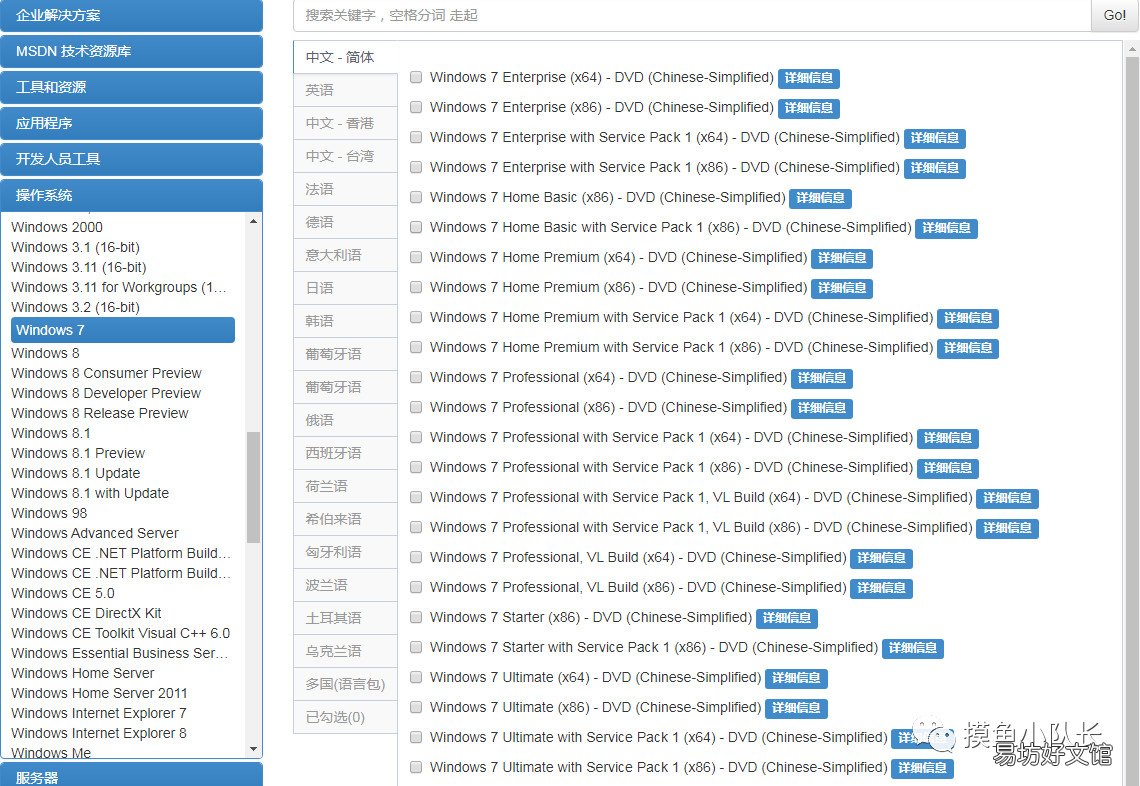This screenshot has width=1140, height=786.
Task: Switch to the 西班牙语 language tab
Action: (345, 453)
